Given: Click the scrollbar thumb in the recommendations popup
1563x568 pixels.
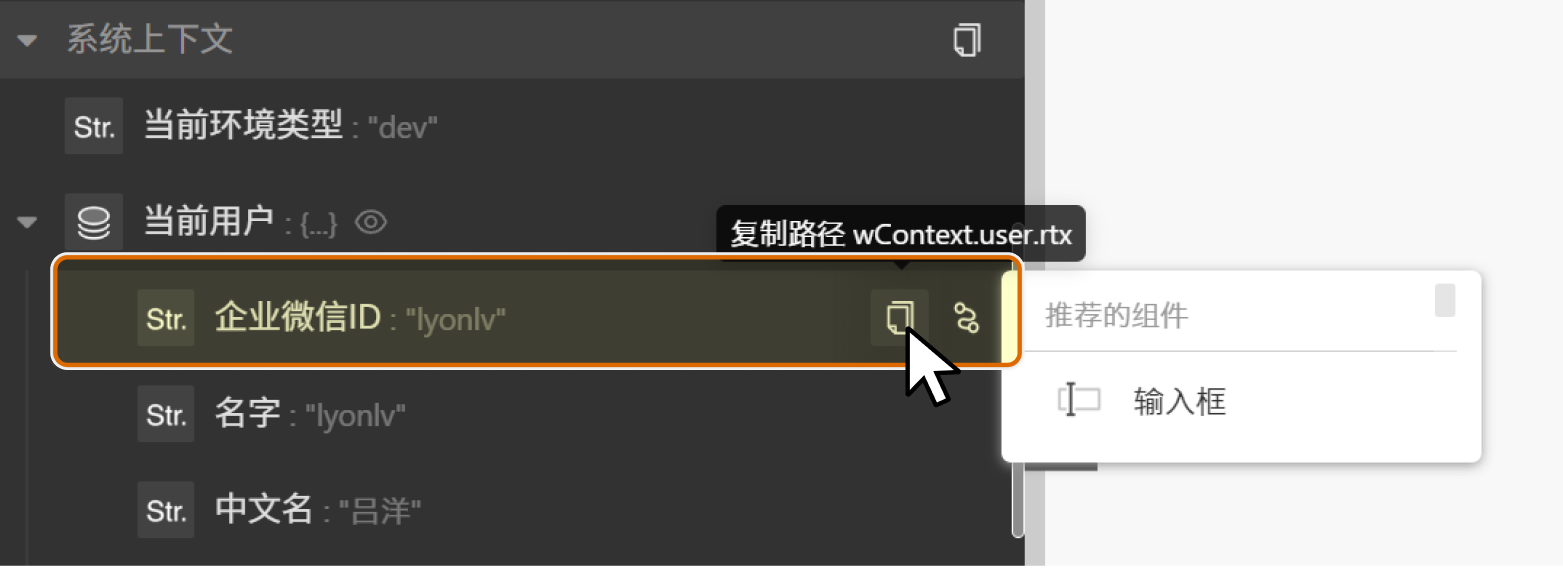Looking at the screenshot, I should tap(1445, 300).
